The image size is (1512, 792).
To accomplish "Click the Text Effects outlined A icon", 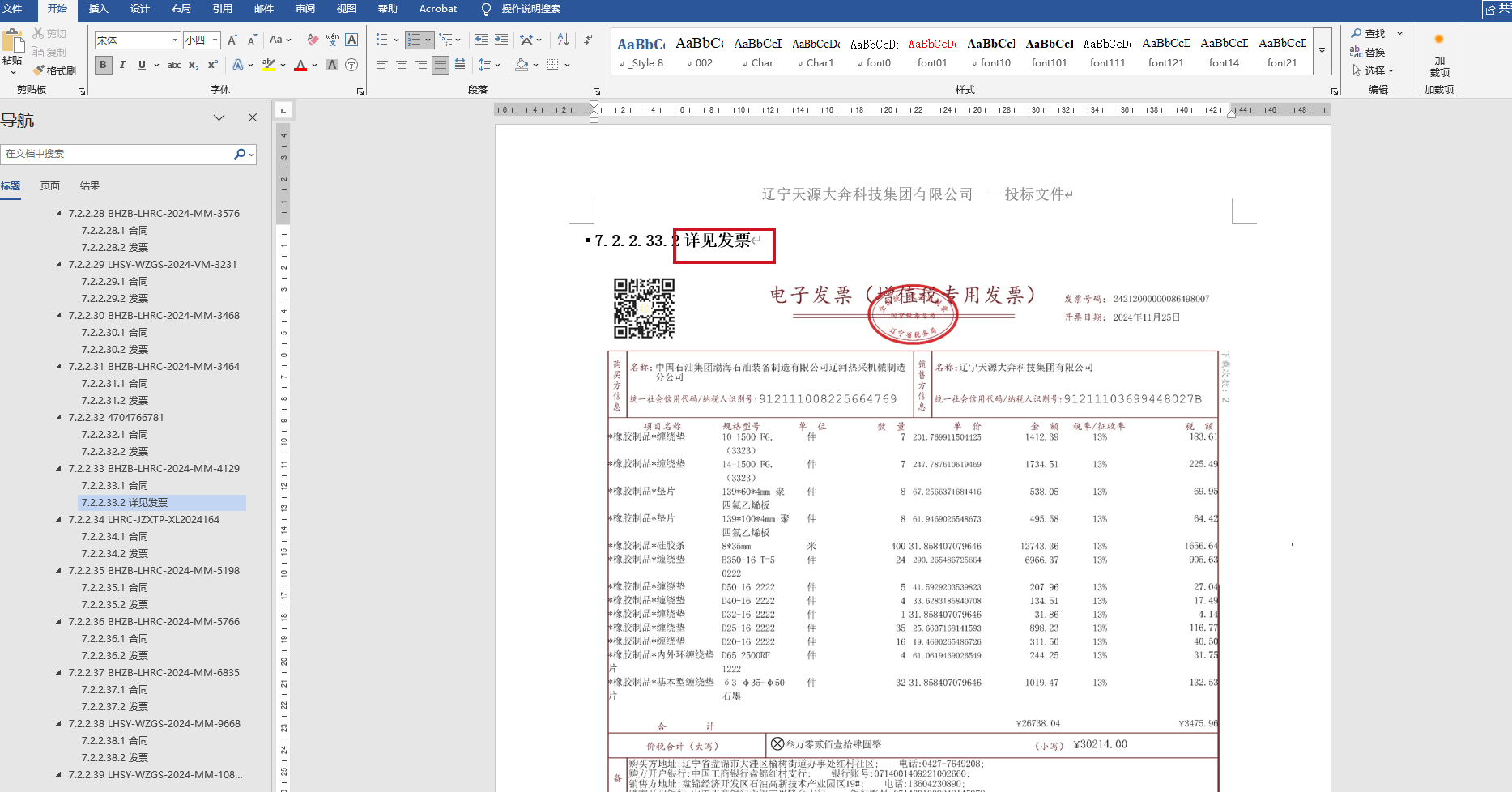I will pyautogui.click(x=238, y=65).
